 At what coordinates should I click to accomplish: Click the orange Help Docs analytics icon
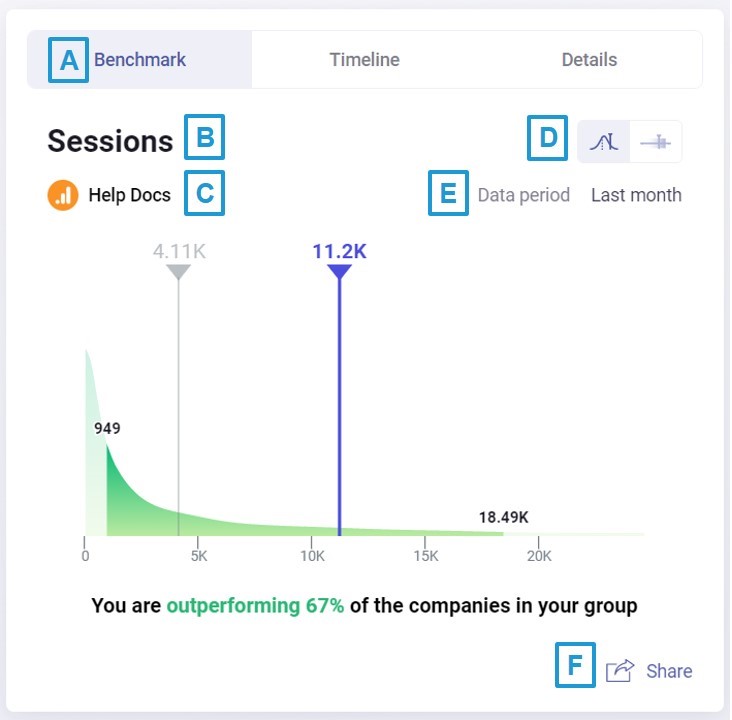click(x=63, y=195)
